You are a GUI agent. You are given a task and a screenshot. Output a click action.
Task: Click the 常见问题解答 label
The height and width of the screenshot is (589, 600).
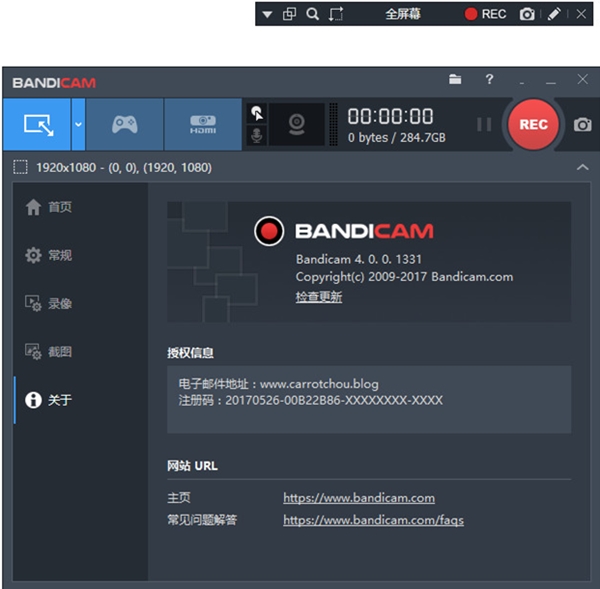coord(202,520)
